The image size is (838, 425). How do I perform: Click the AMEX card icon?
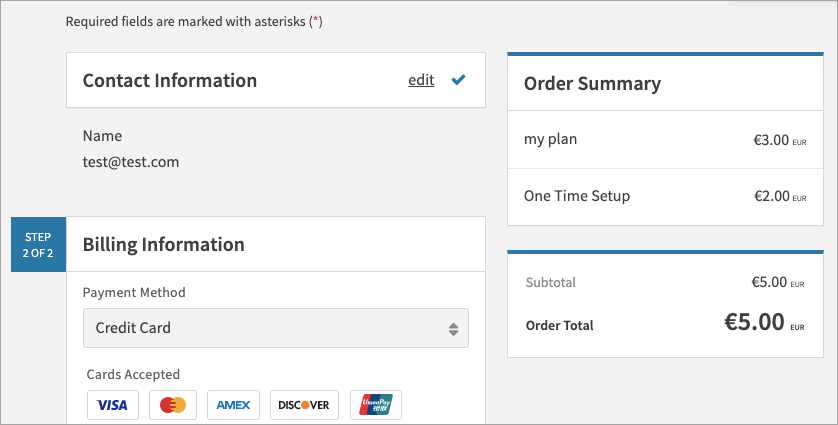pyautogui.click(x=234, y=405)
